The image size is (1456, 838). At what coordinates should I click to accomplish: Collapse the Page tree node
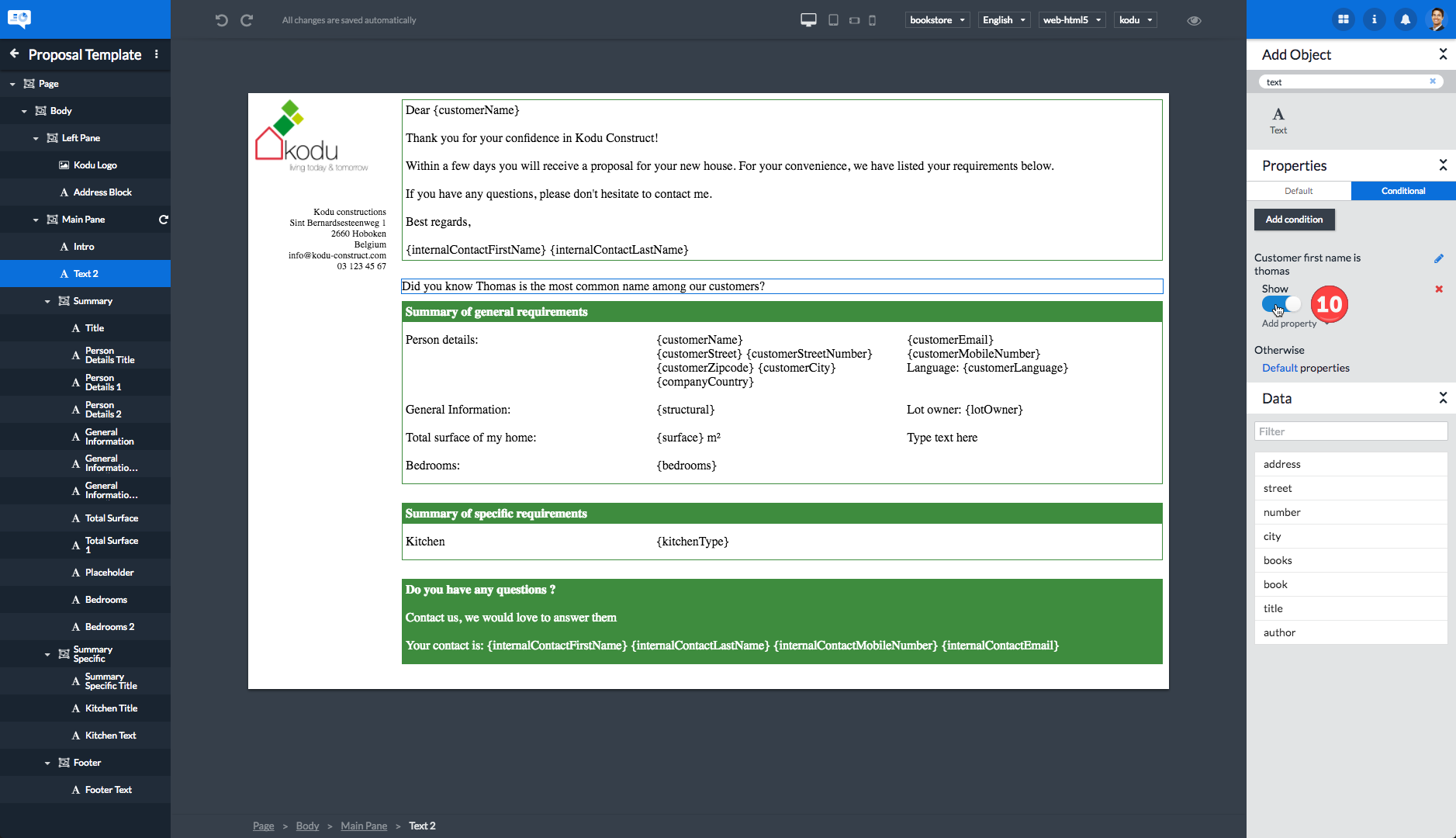point(12,84)
